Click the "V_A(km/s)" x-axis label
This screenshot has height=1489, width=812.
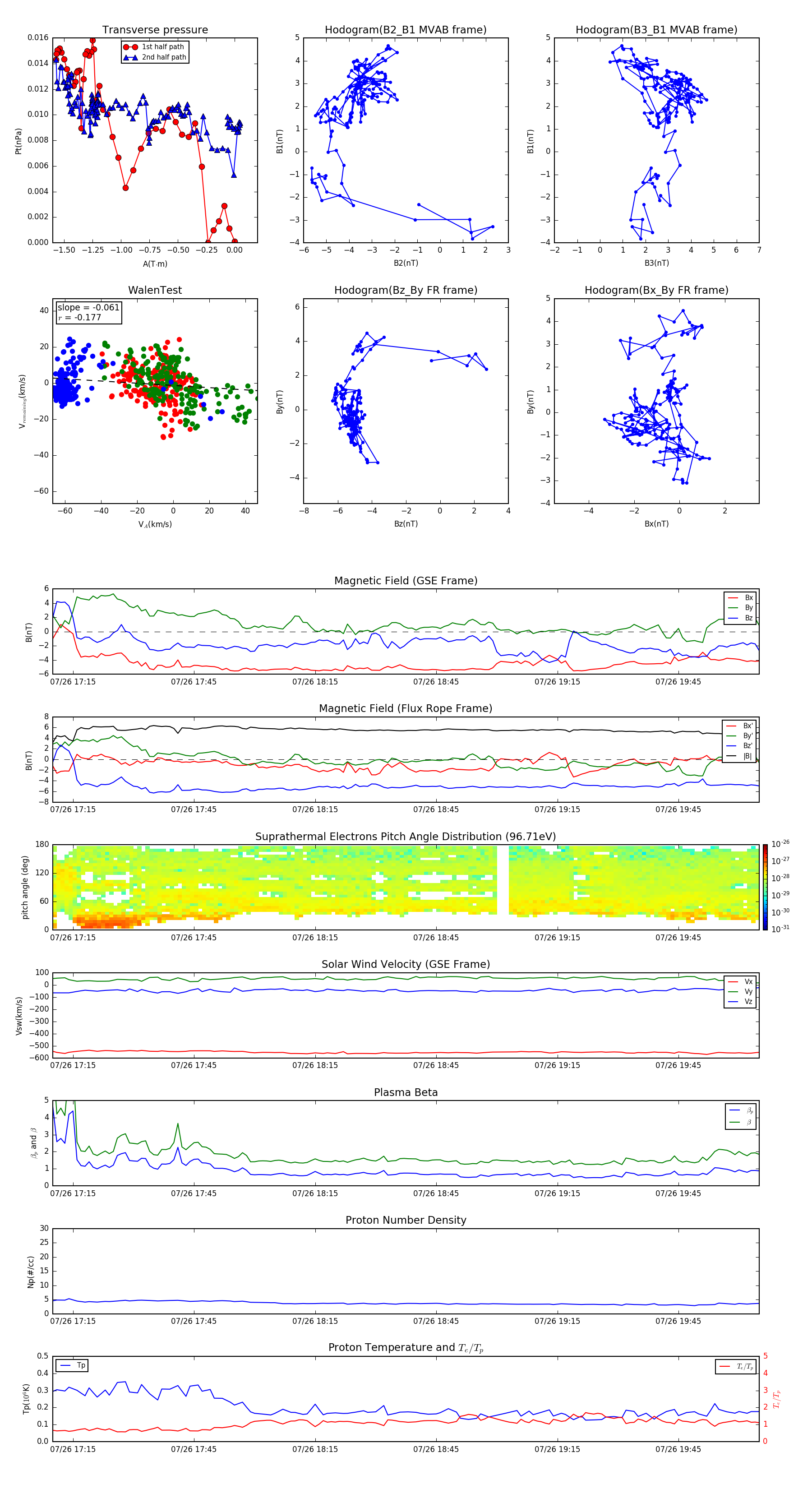[155, 524]
